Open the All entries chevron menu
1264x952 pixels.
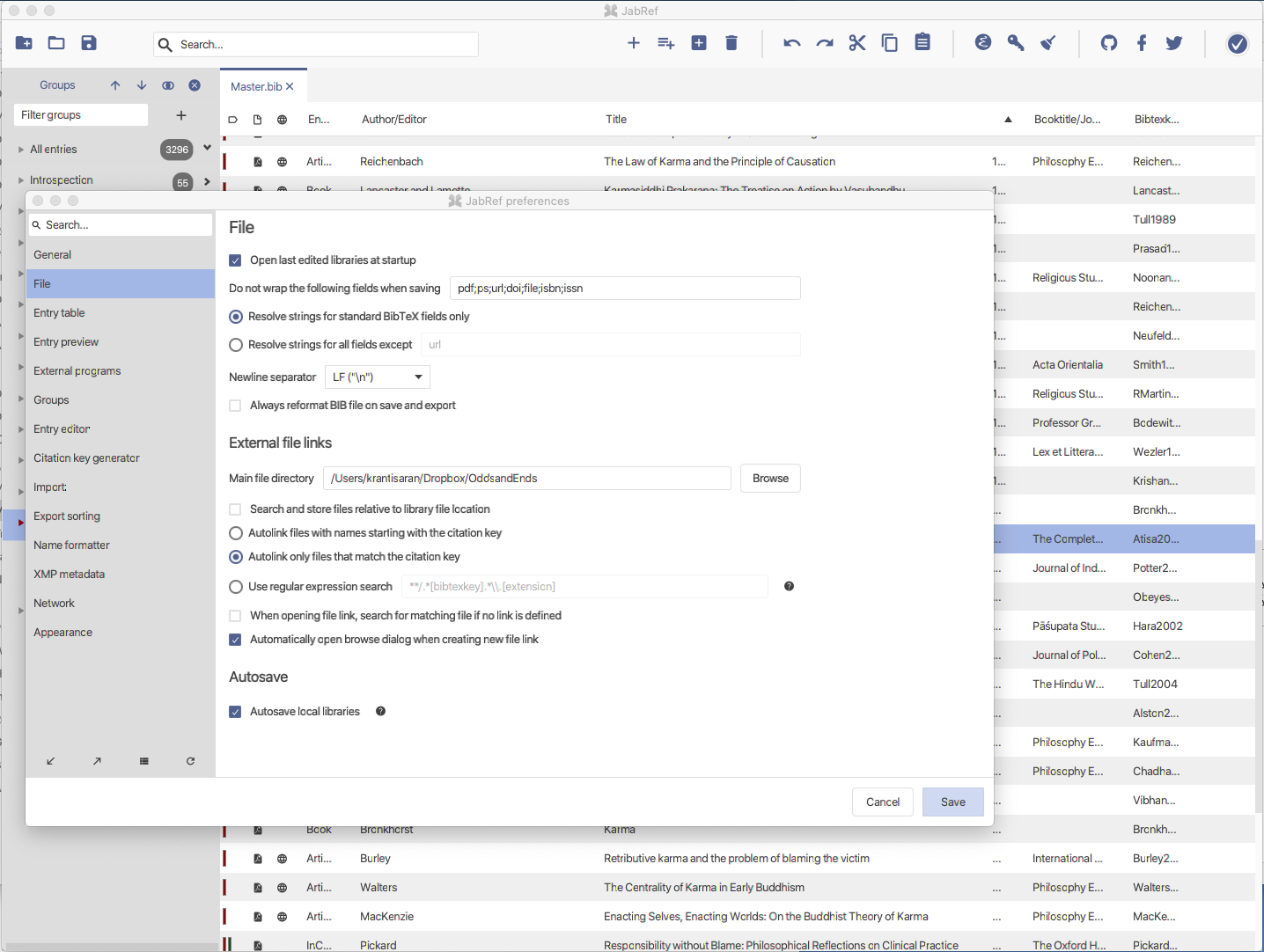coord(207,148)
